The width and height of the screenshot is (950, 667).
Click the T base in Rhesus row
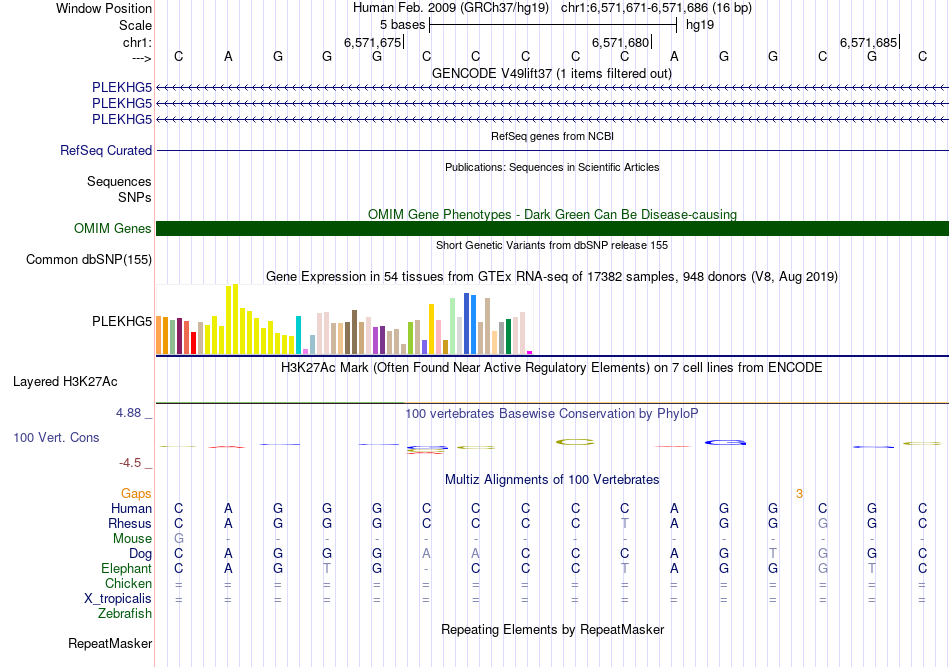[625, 523]
